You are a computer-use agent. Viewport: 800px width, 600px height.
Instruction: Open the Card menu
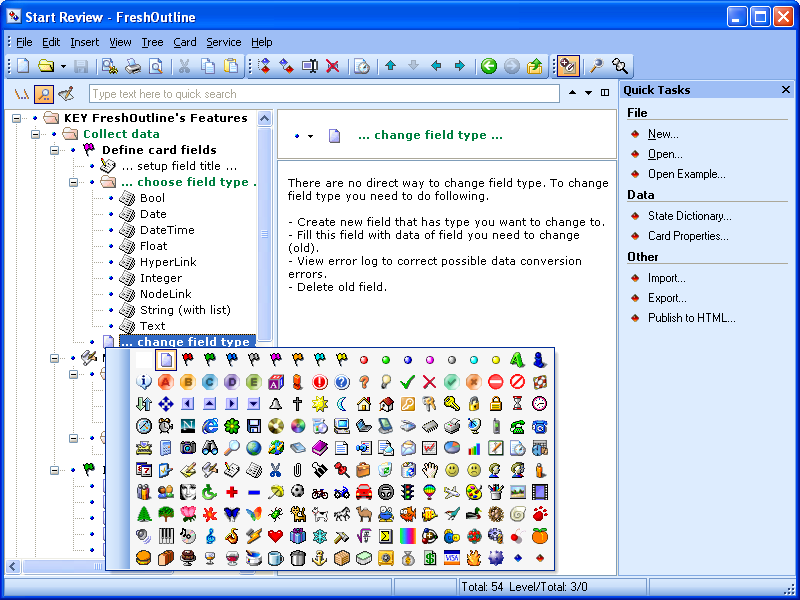click(185, 42)
